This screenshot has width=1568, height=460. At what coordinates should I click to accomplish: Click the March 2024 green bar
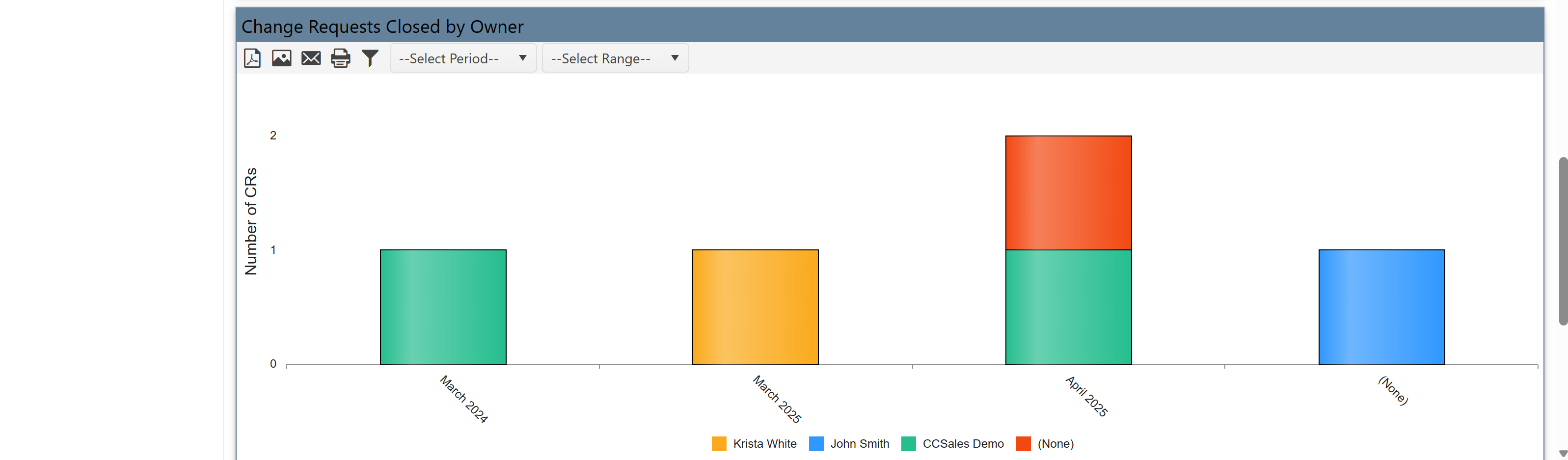click(443, 307)
